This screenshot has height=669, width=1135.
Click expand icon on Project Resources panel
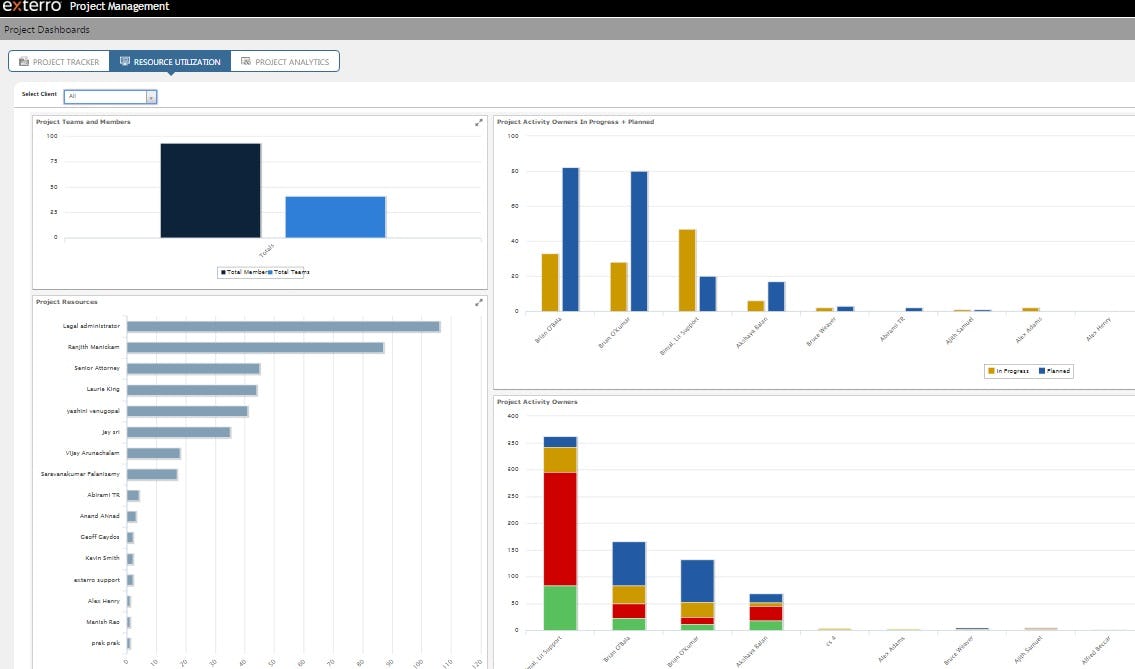tap(477, 300)
